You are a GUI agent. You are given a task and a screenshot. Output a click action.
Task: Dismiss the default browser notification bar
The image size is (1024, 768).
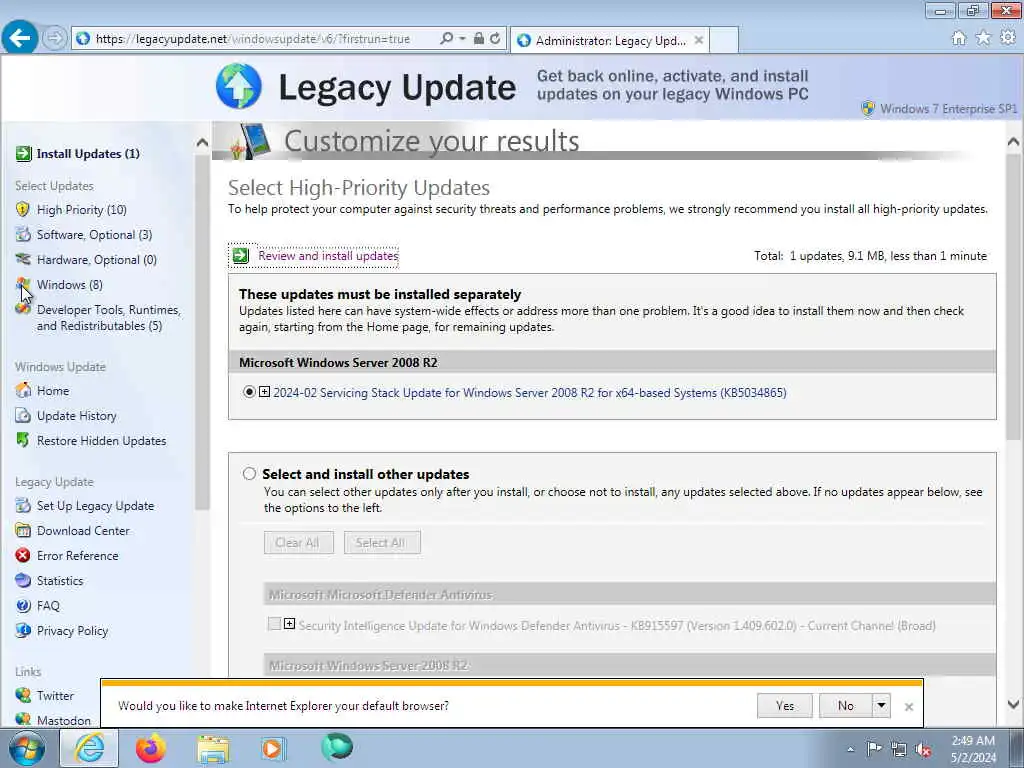(908, 707)
